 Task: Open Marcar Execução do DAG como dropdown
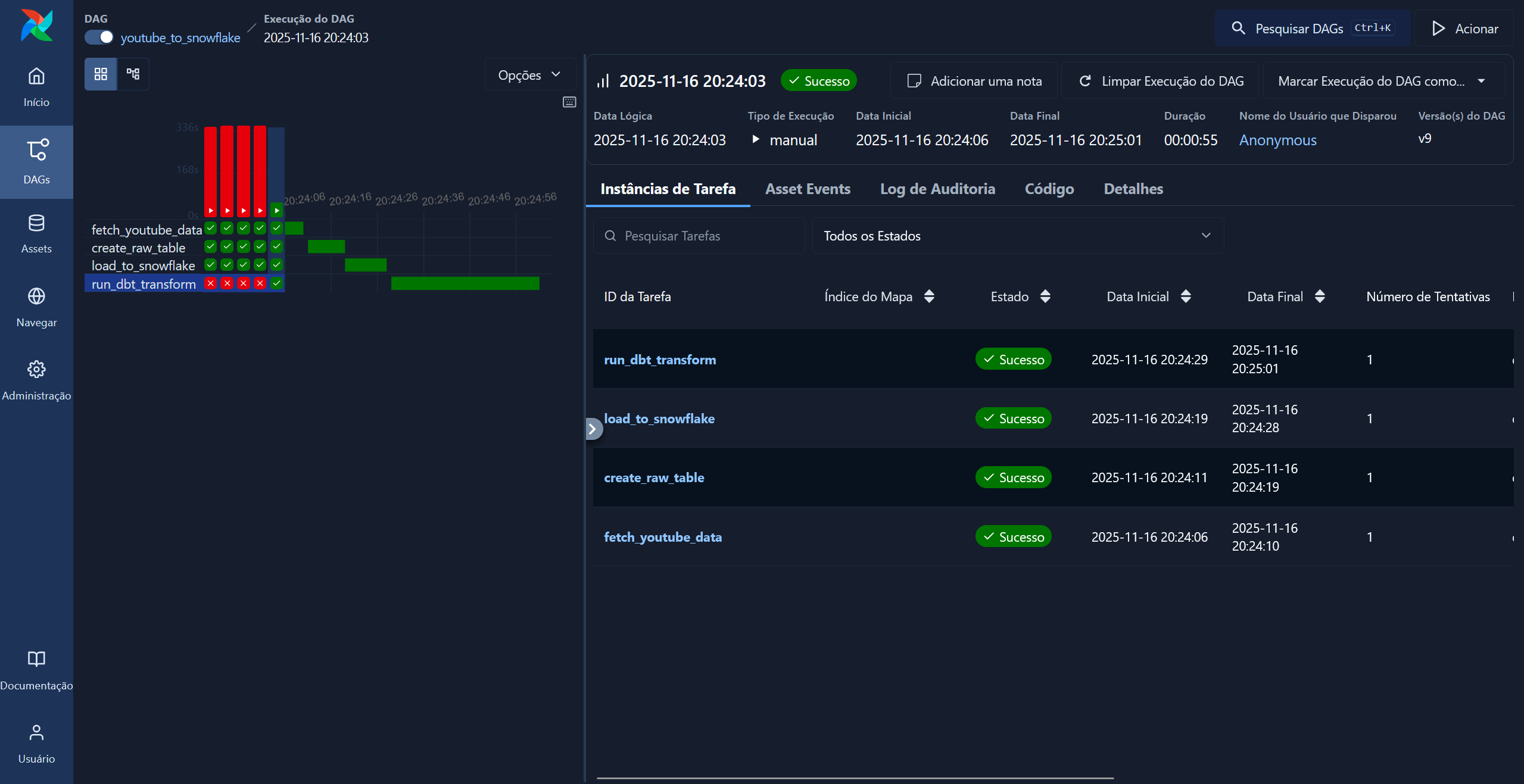(1382, 81)
